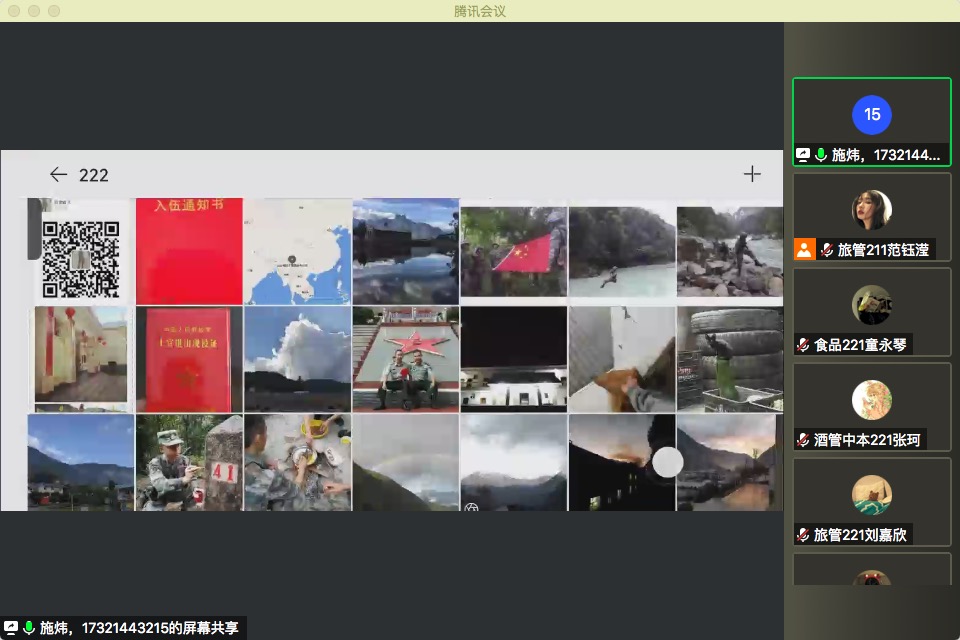This screenshot has height=640, width=960.
Task: Tap the floating white circle button
Action: (667, 462)
